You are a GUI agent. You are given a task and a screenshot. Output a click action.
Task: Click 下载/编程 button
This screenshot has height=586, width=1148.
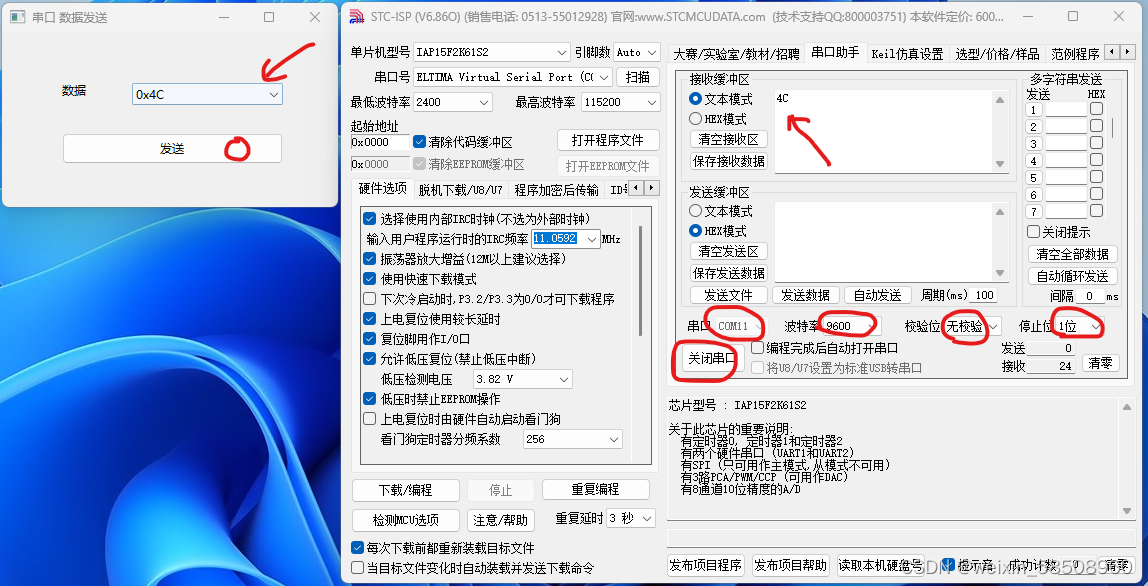coord(406,490)
